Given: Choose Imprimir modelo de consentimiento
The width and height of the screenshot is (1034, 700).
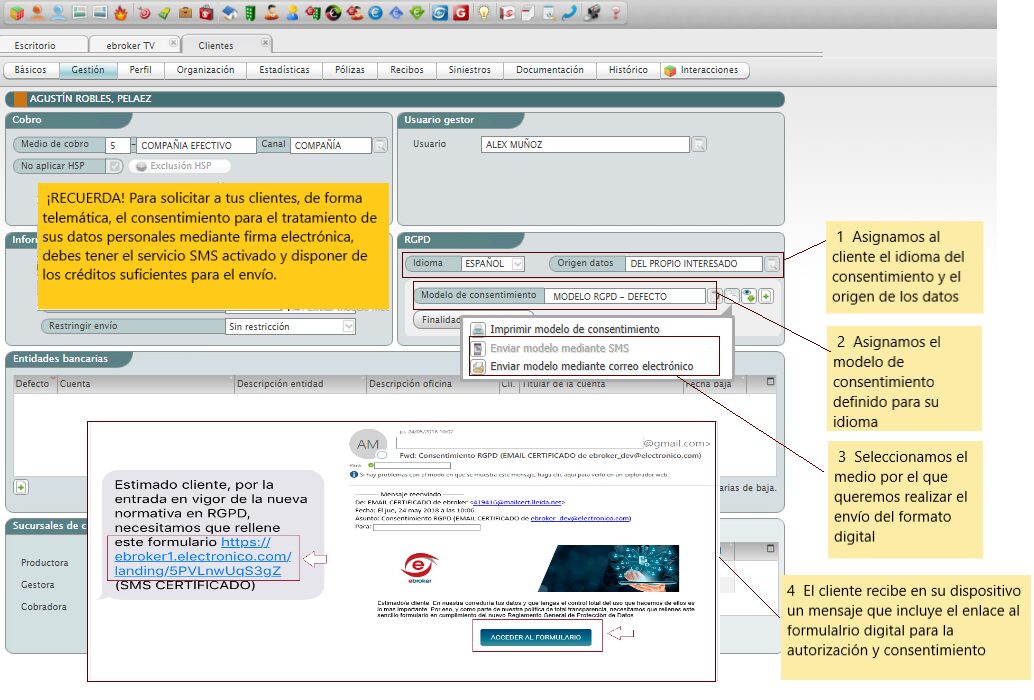Looking at the screenshot, I should (x=574, y=329).
